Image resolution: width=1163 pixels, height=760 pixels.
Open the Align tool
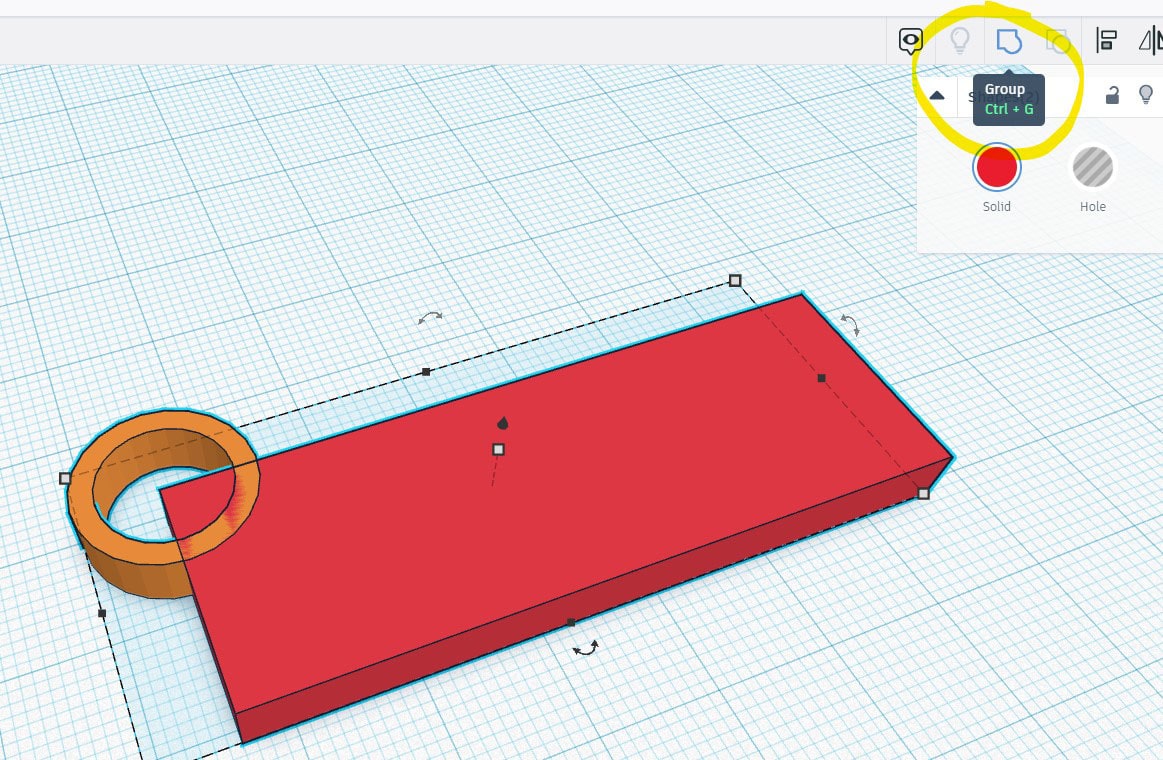[x=1107, y=41]
